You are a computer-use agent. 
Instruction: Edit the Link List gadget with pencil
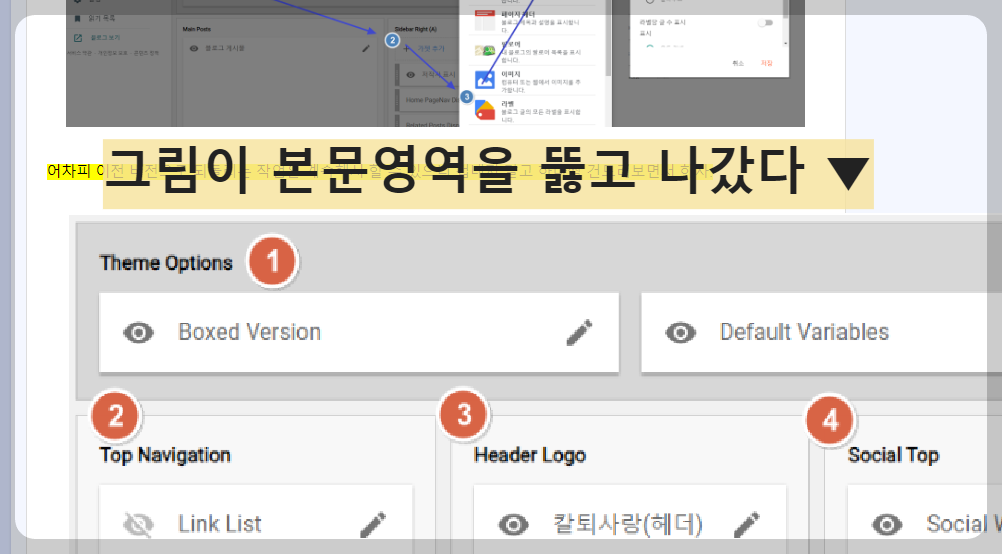pyautogui.click(x=373, y=525)
